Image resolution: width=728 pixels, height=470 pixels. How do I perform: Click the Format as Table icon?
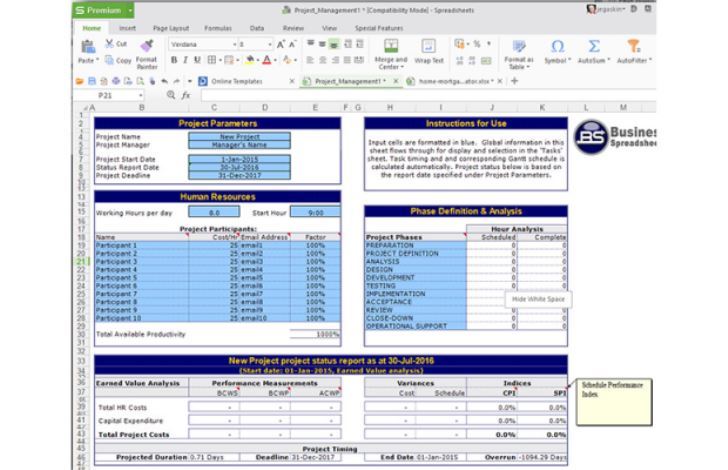click(519, 46)
